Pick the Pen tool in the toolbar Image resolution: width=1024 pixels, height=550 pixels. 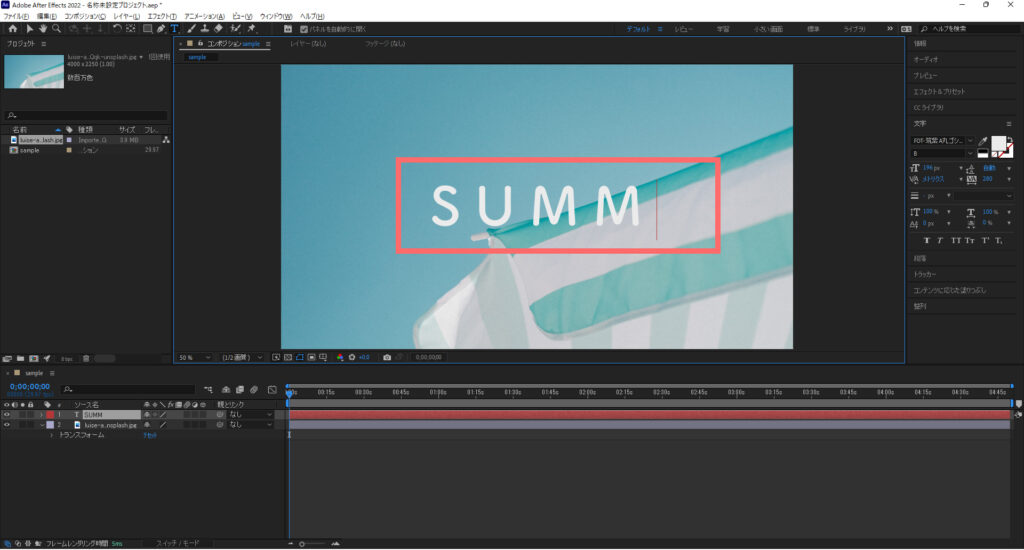(x=161, y=29)
